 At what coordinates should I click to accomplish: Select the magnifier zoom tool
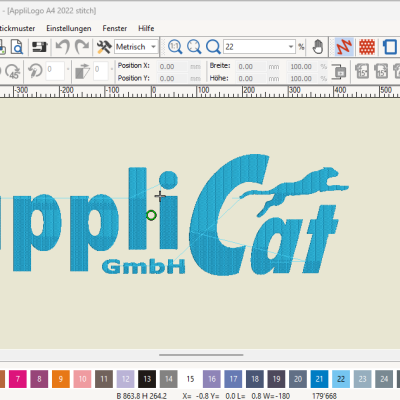pyautogui.click(x=213, y=47)
